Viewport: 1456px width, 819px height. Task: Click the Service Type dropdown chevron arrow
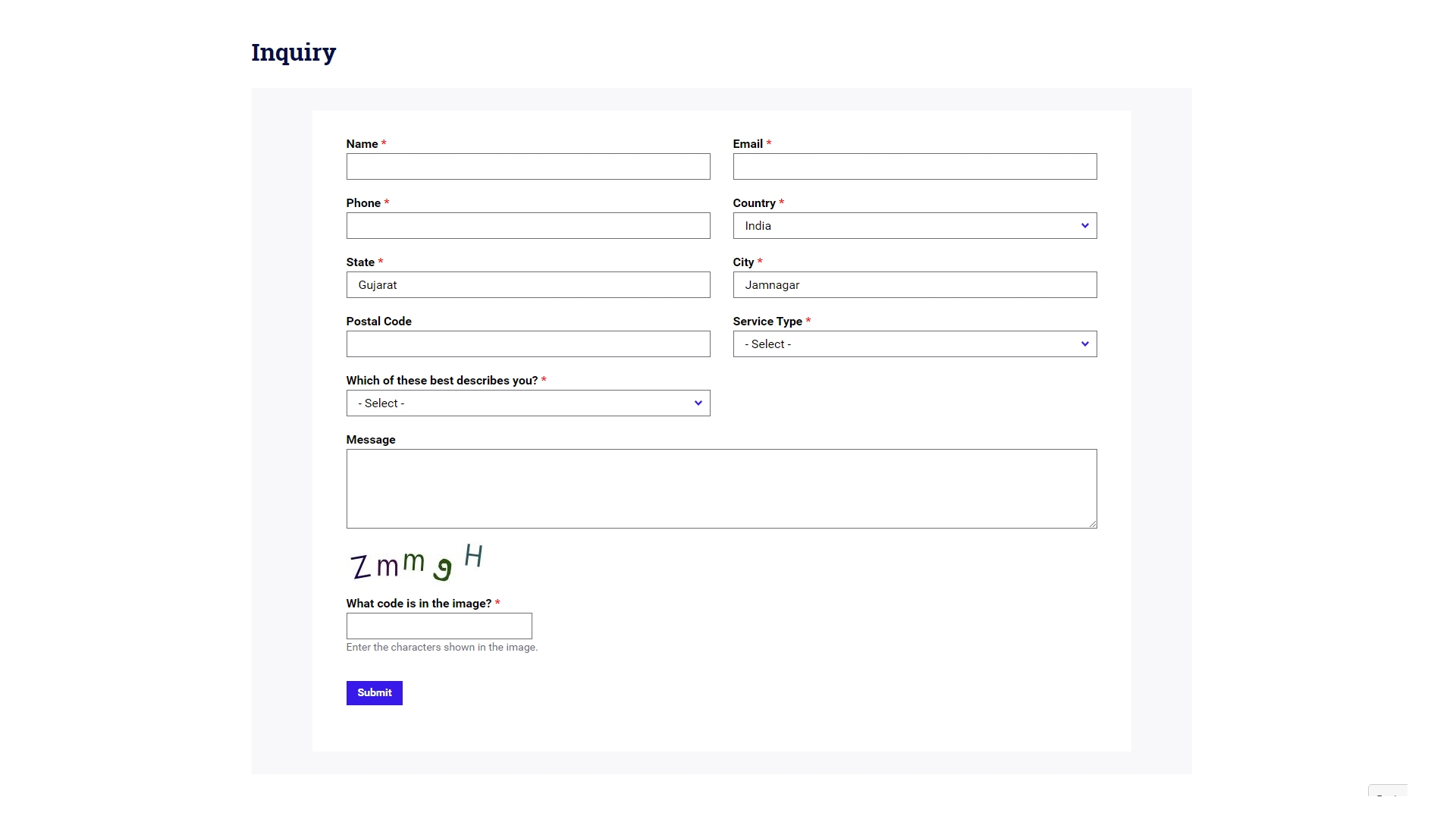coord(1084,344)
